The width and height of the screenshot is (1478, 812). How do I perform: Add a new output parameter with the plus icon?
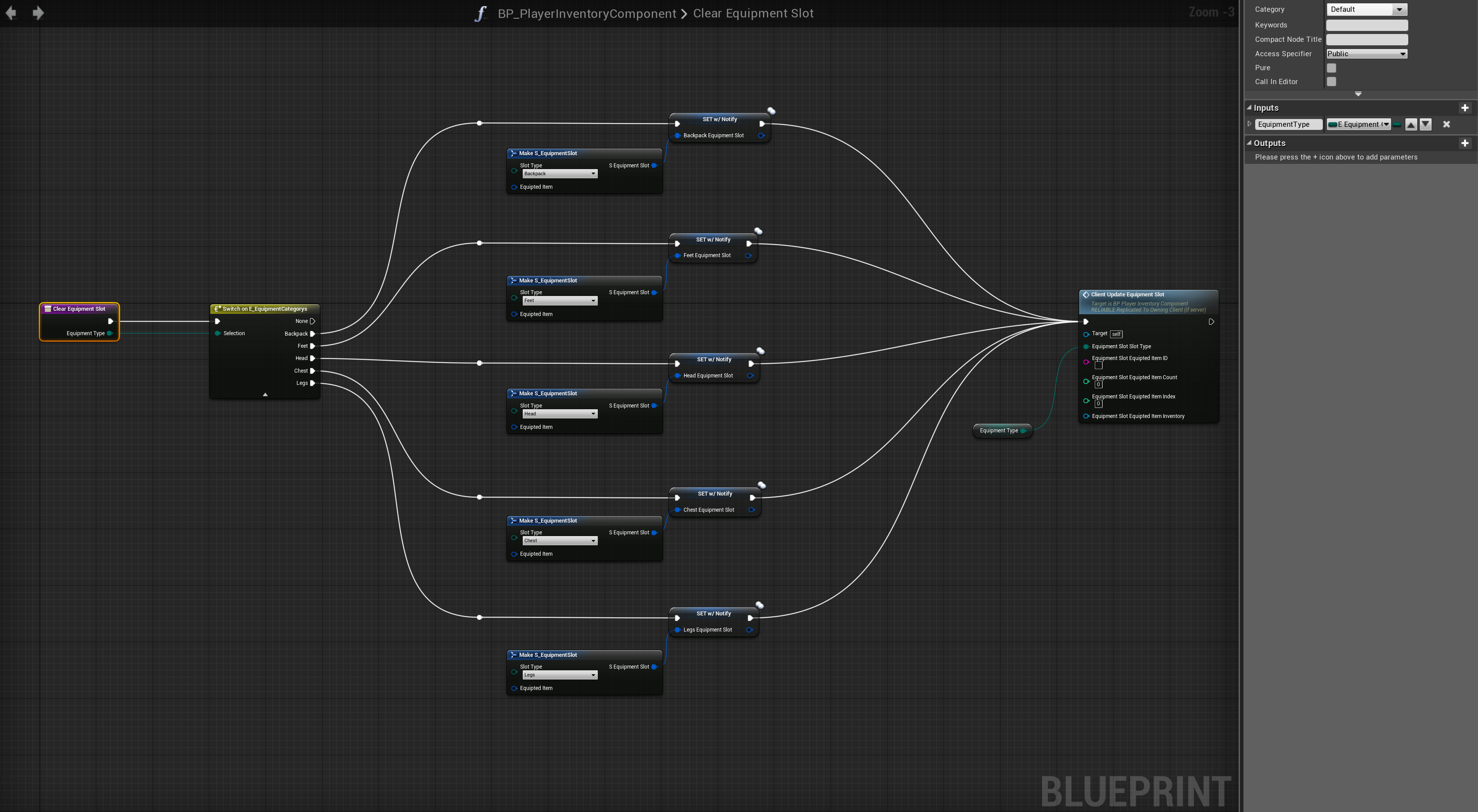1464,143
